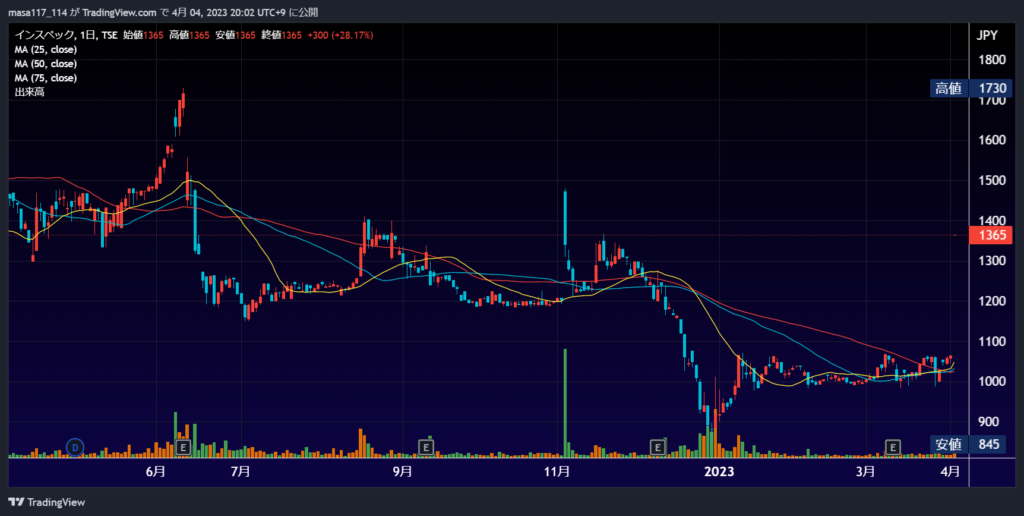Click the red 1365 current price tag
1024x516 pixels.
point(991,235)
